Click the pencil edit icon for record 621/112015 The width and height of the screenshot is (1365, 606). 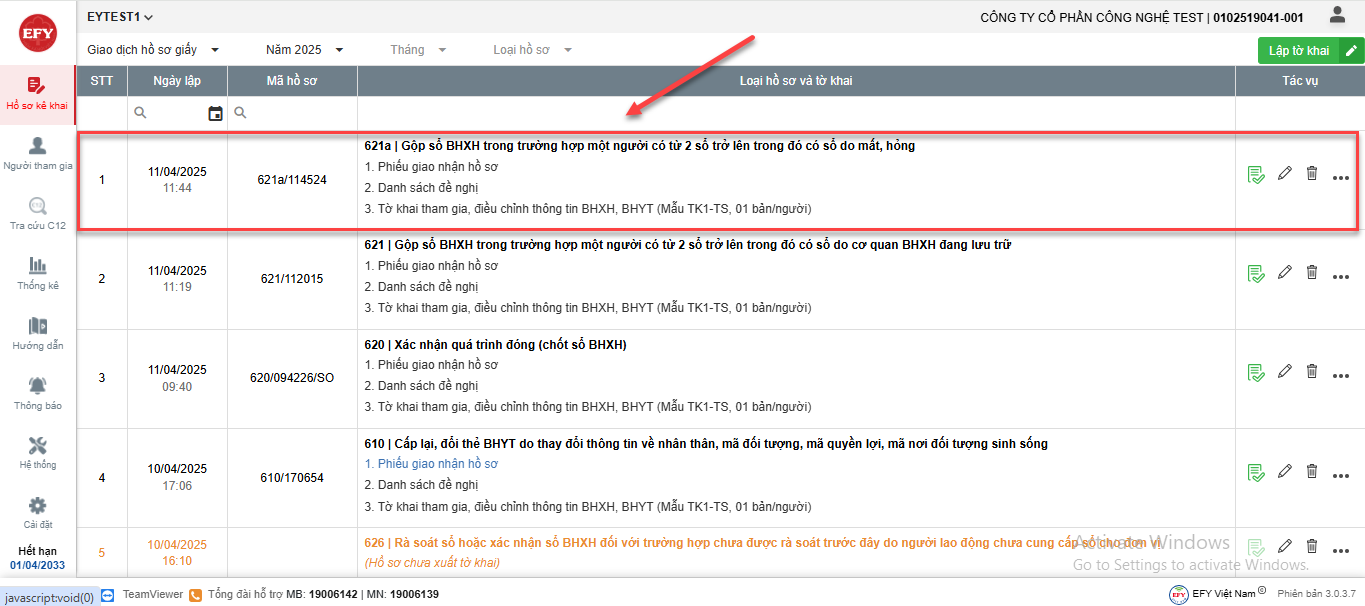[1285, 272]
